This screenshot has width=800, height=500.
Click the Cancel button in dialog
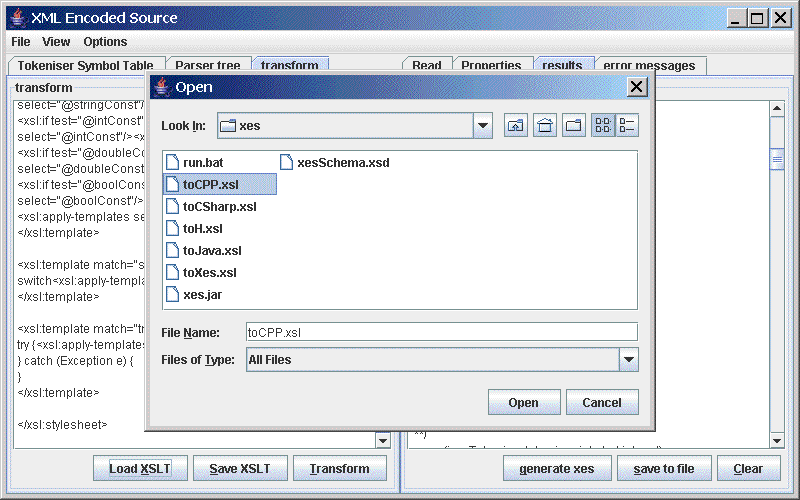602,403
